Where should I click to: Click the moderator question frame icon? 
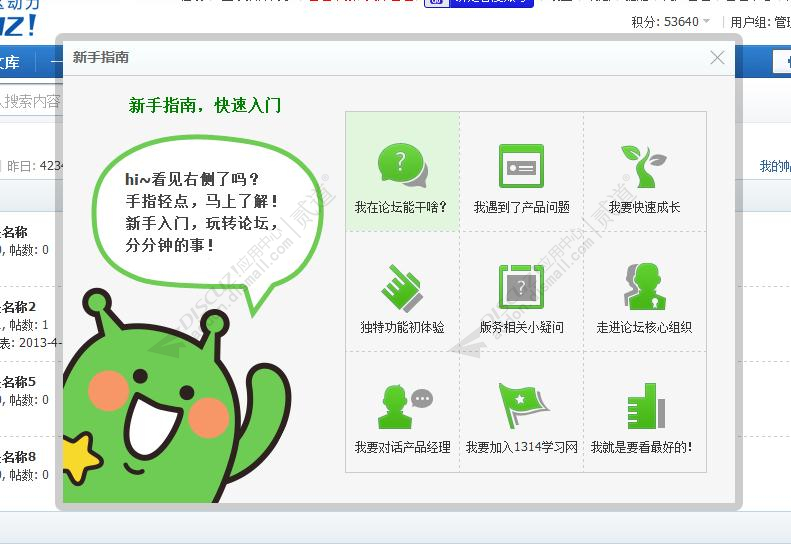point(521,287)
